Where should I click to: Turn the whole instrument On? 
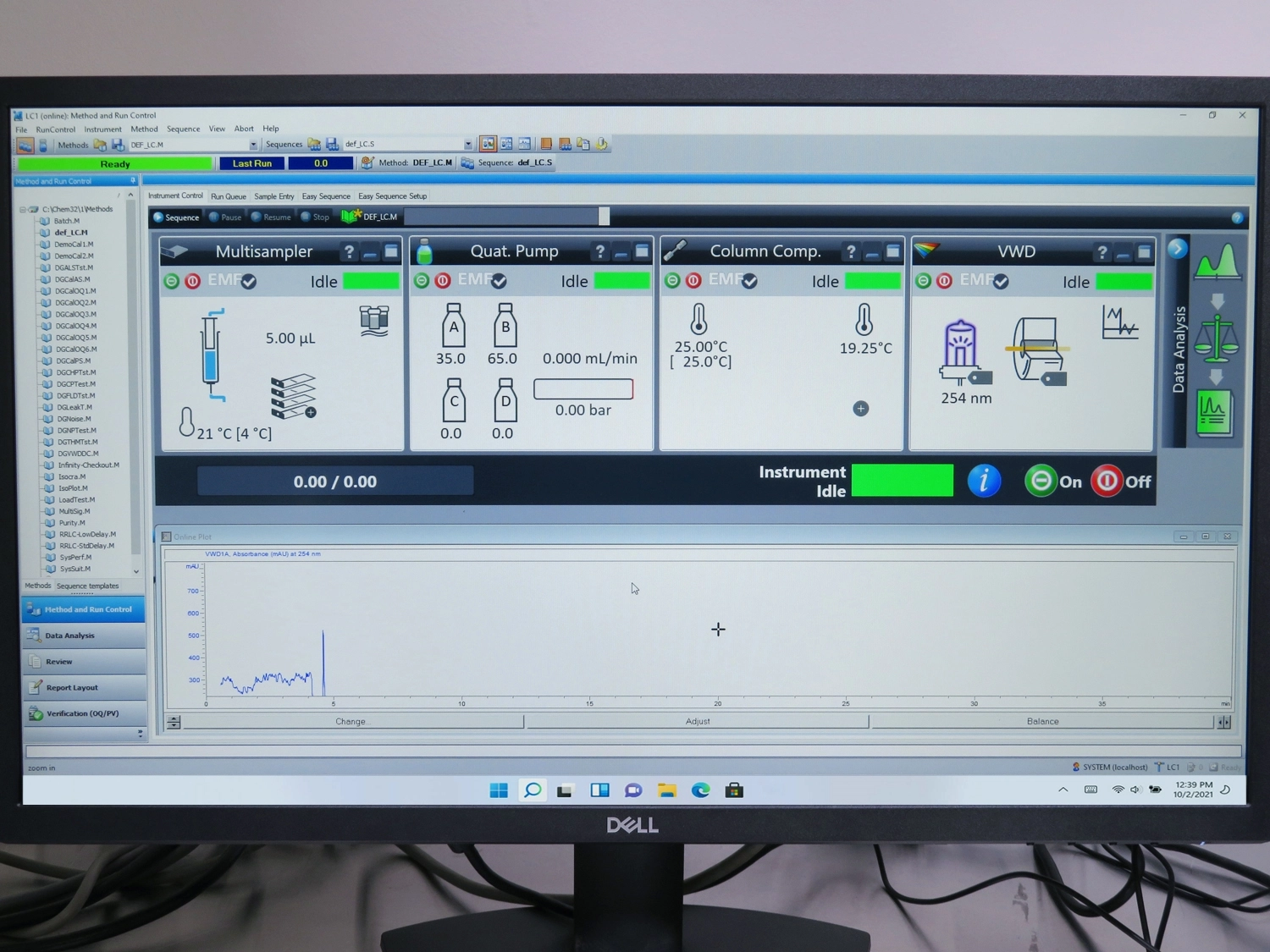click(x=1052, y=482)
